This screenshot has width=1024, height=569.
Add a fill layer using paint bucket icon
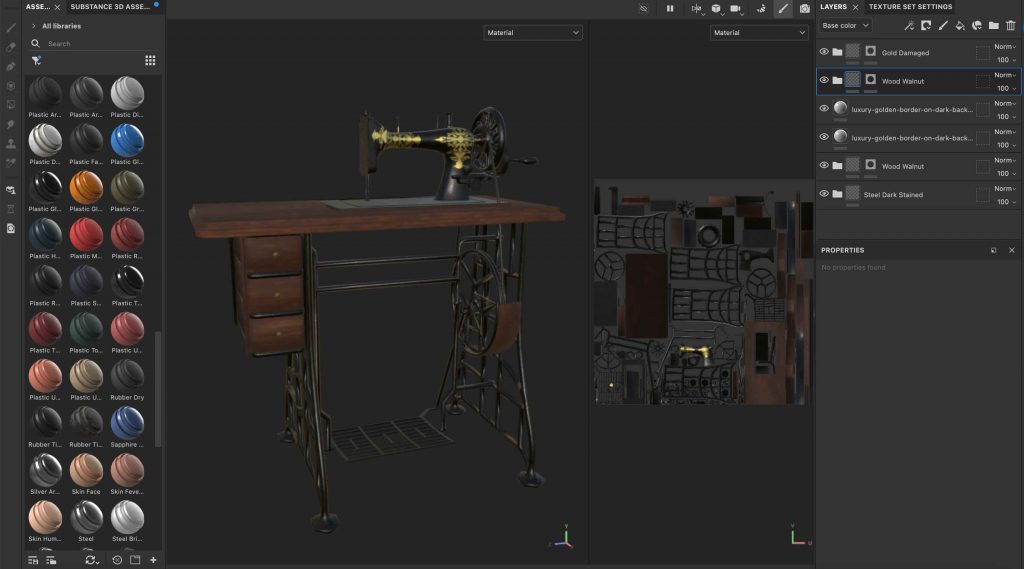tap(959, 25)
